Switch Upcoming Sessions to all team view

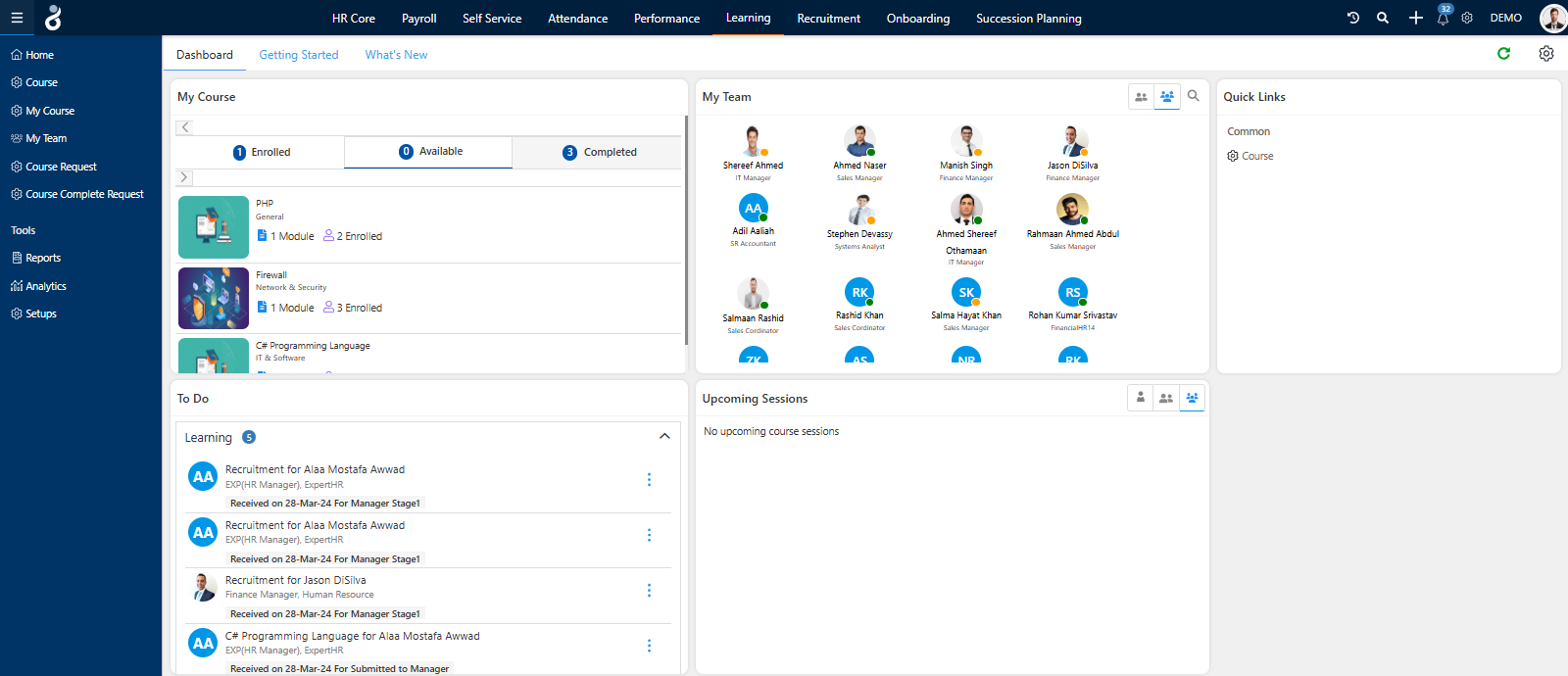[x=1192, y=398]
